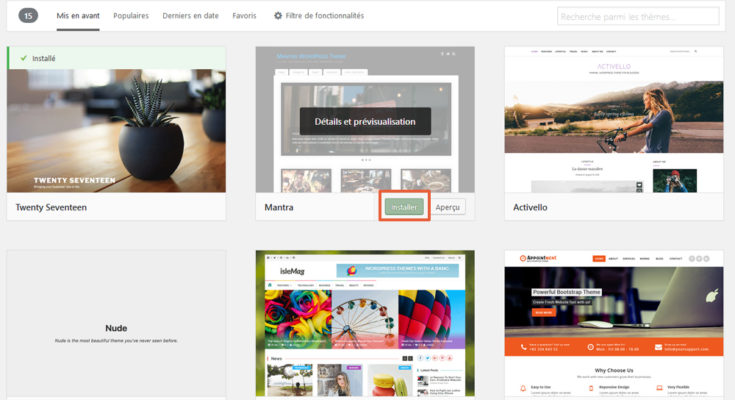Viewport: 735px width, 400px height.
Task: Click the Mantra theme name
Action: click(x=279, y=207)
